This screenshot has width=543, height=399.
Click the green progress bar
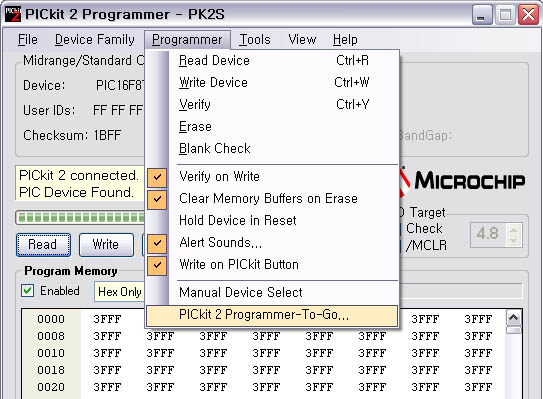(x=80, y=218)
